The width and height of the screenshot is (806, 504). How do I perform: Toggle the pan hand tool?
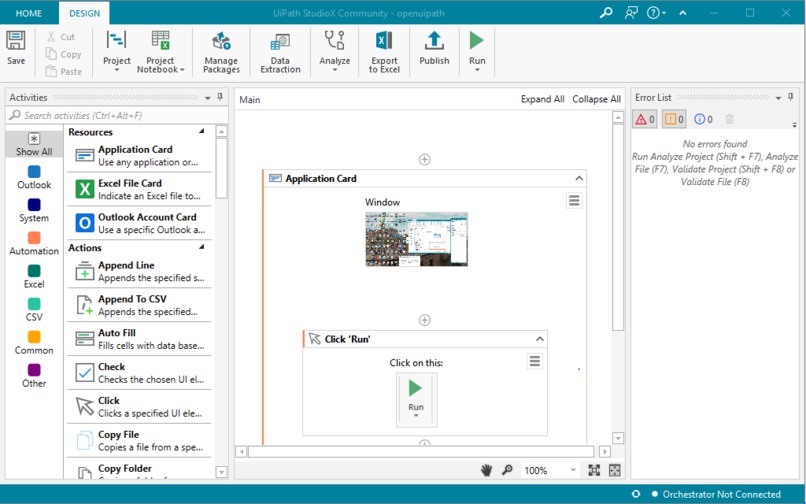point(486,470)
